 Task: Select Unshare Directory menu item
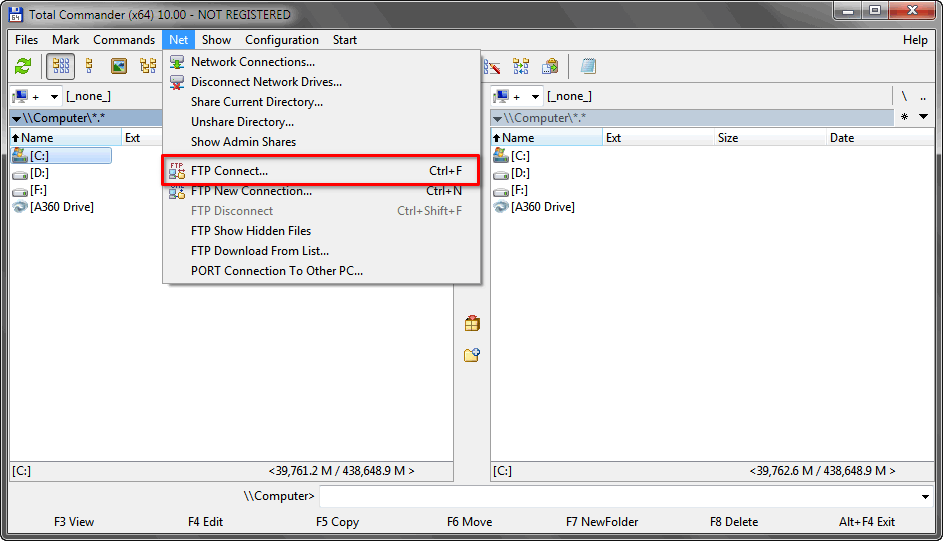[322, 121]
